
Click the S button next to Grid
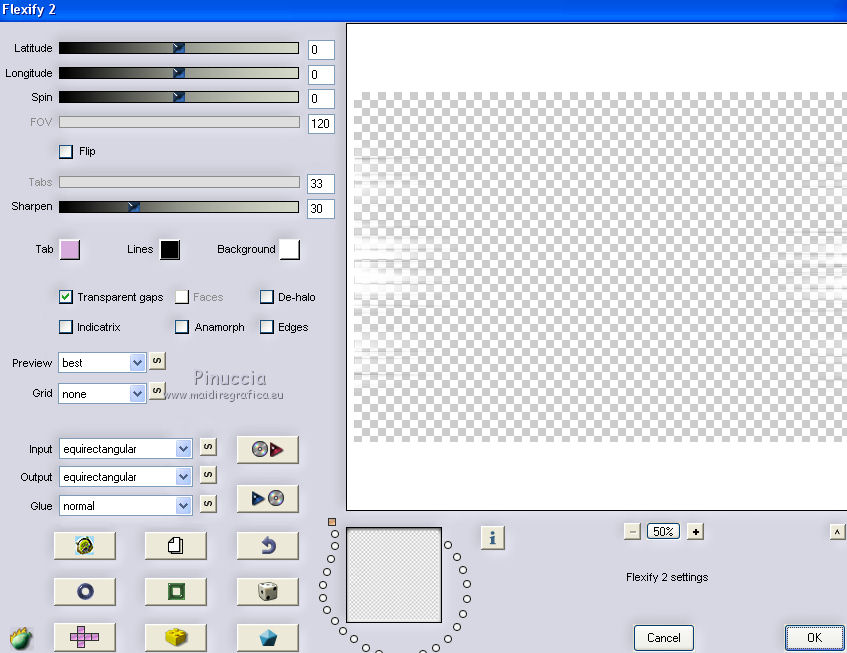point(157,391)
